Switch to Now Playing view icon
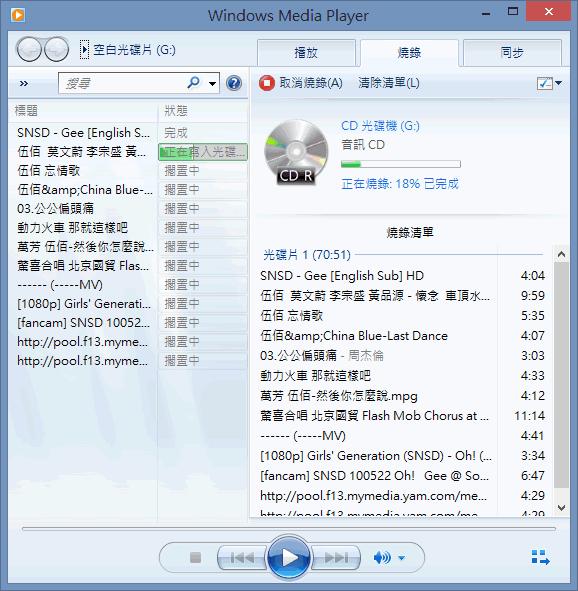This screenshot has width=578, height=591. (x=540, y=557)
